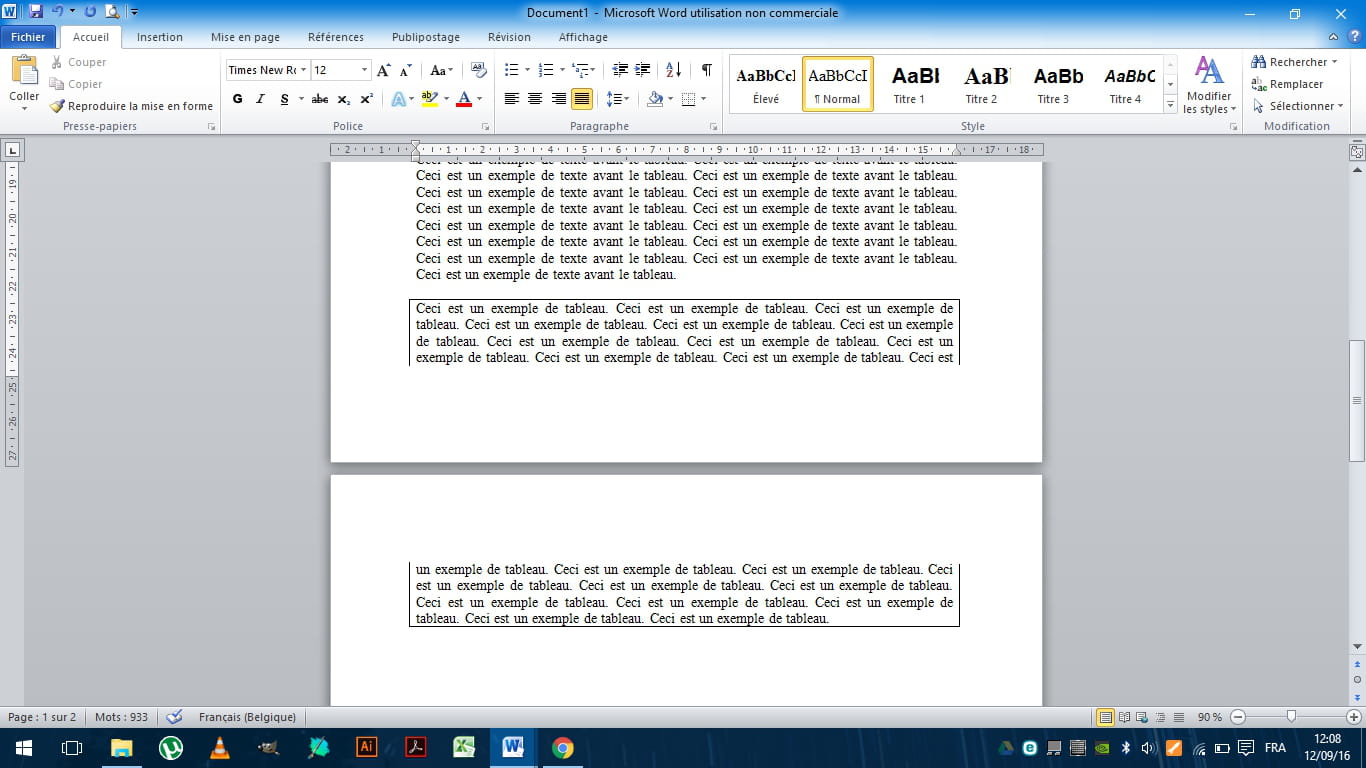Screen dimensions: 1366x768
Task: Open the numbered list dropdown arrow
Action: pos(562,70)
